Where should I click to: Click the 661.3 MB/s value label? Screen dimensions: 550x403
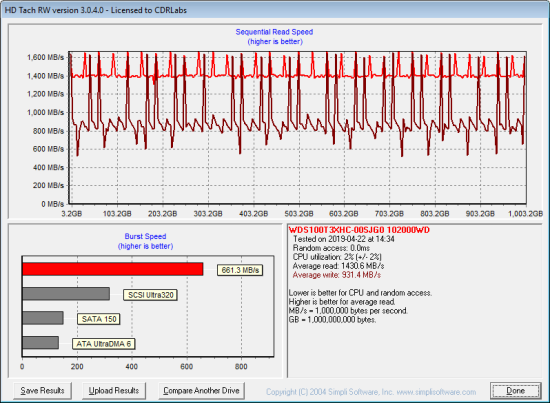tap(240, 270)
